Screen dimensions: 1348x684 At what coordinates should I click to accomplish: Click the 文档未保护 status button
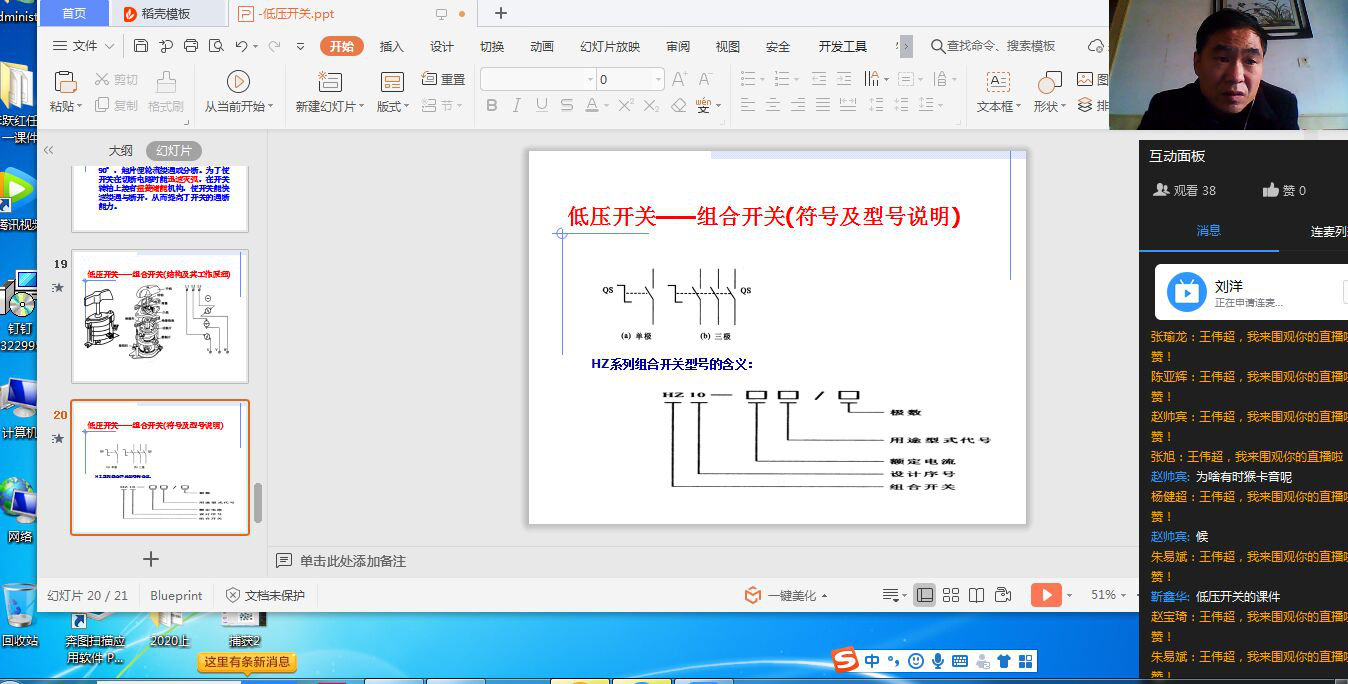click(265, 595)
